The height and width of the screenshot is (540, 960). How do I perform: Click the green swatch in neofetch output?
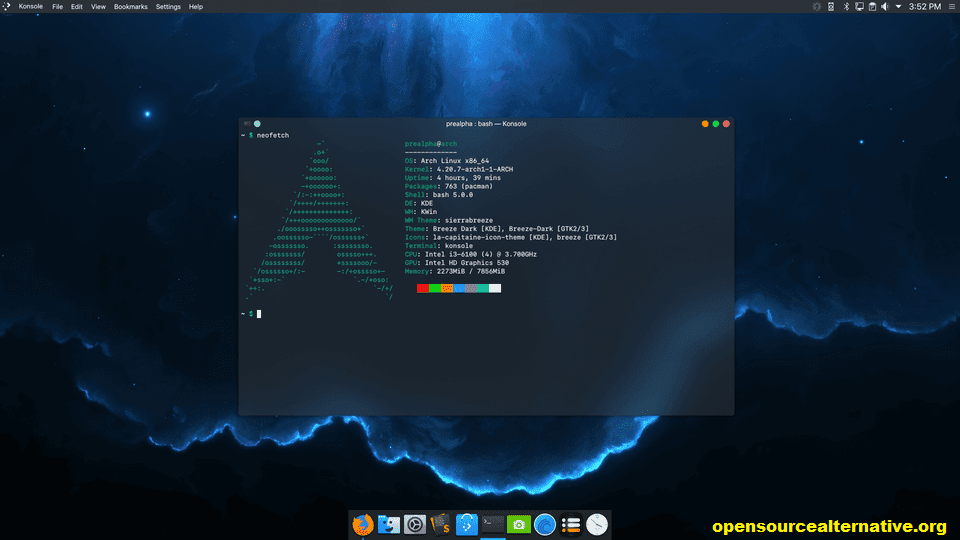pyautogui.click(x=435, y=288)
